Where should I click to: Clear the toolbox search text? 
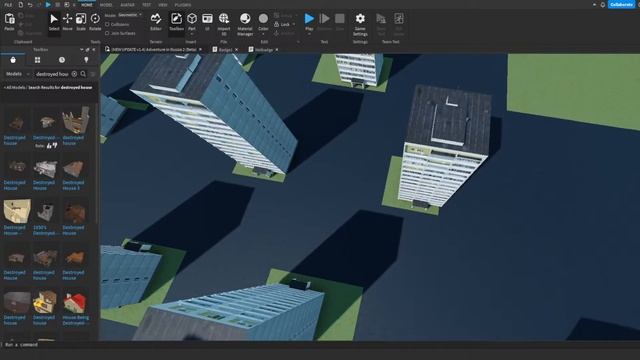(x=74, y=74)
